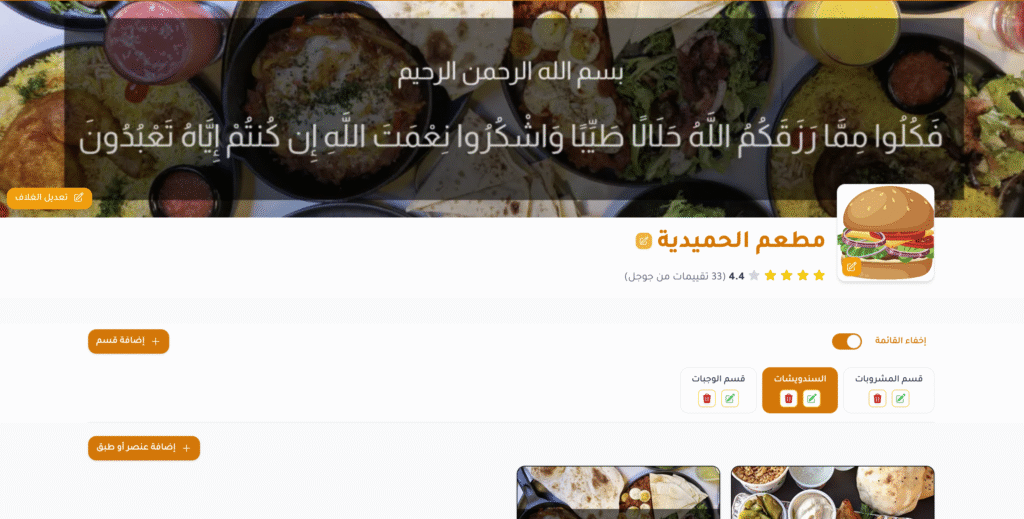This screenshot has height=519, width=1024.
Task: Click the edit icon on the burger logo
Action: tap(851, 267)
